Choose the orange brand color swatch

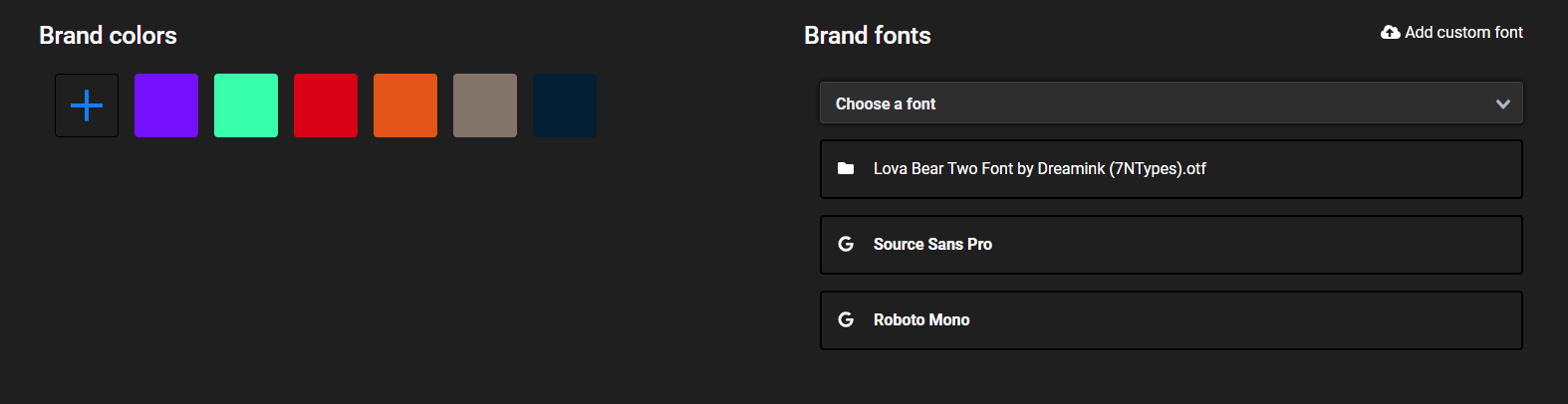[x=405, y=105]
